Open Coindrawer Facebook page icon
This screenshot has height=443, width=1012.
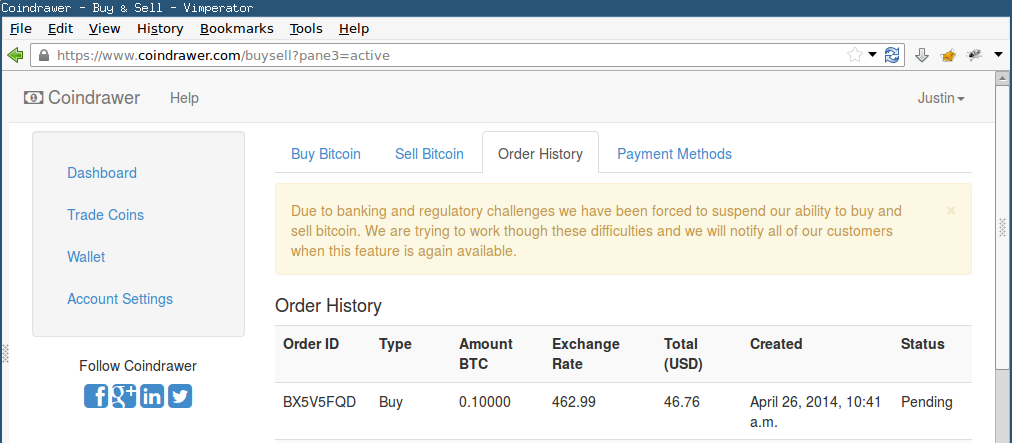click(x=96, y=396)
